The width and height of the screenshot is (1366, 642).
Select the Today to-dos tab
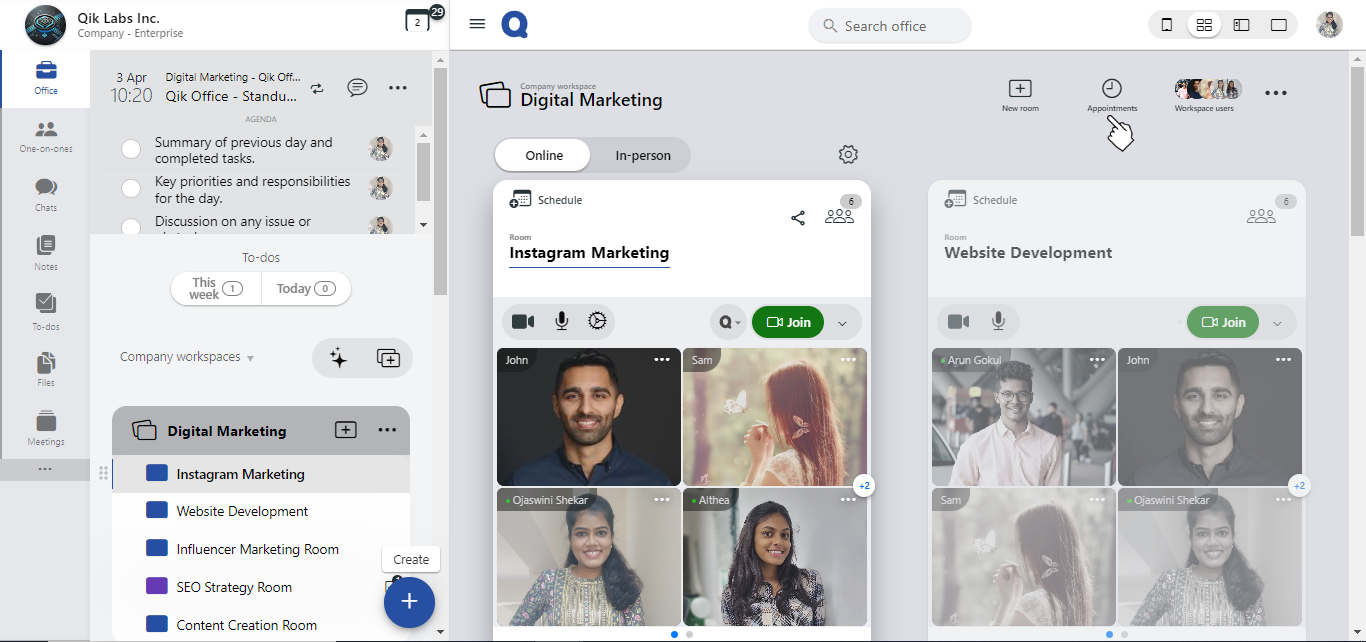coord(305,289)
